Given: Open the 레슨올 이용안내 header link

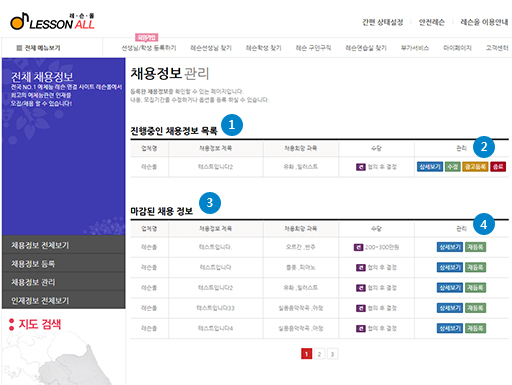Looking at the screenshot, I should [x=484, y=22].
